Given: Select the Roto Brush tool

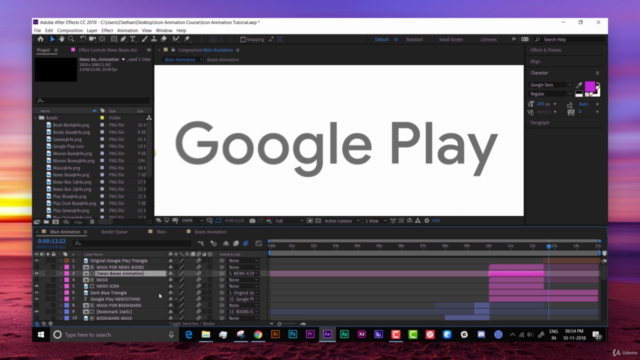Looking at the screenshot, I should 176,39.
